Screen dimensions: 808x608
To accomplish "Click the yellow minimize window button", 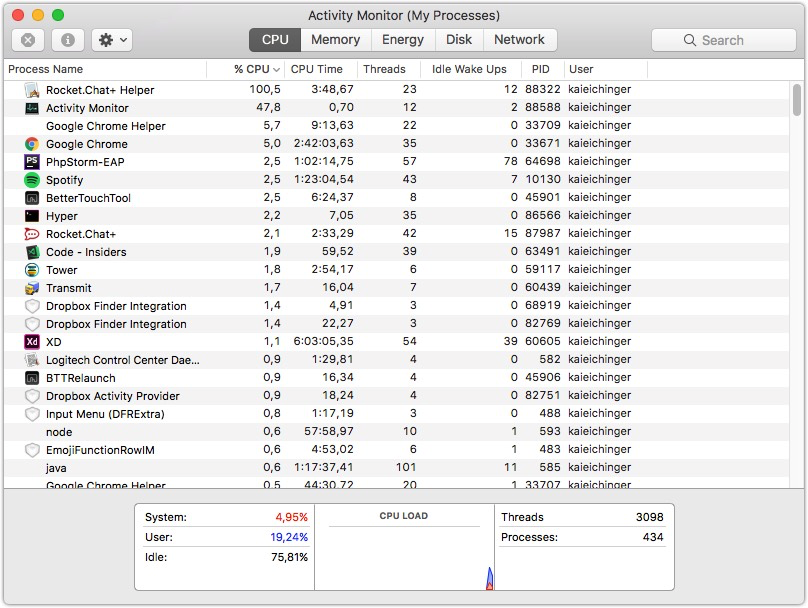I will click(38, 15).
